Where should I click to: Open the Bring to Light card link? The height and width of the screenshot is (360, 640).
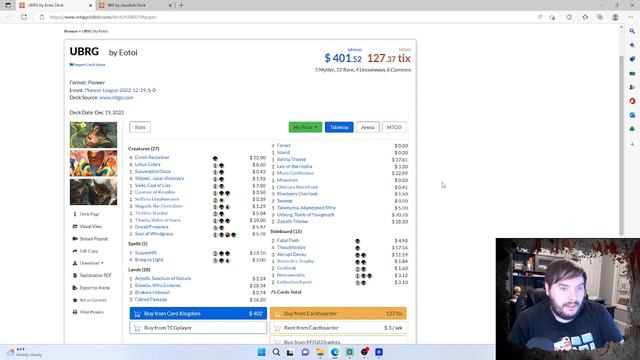149,260
